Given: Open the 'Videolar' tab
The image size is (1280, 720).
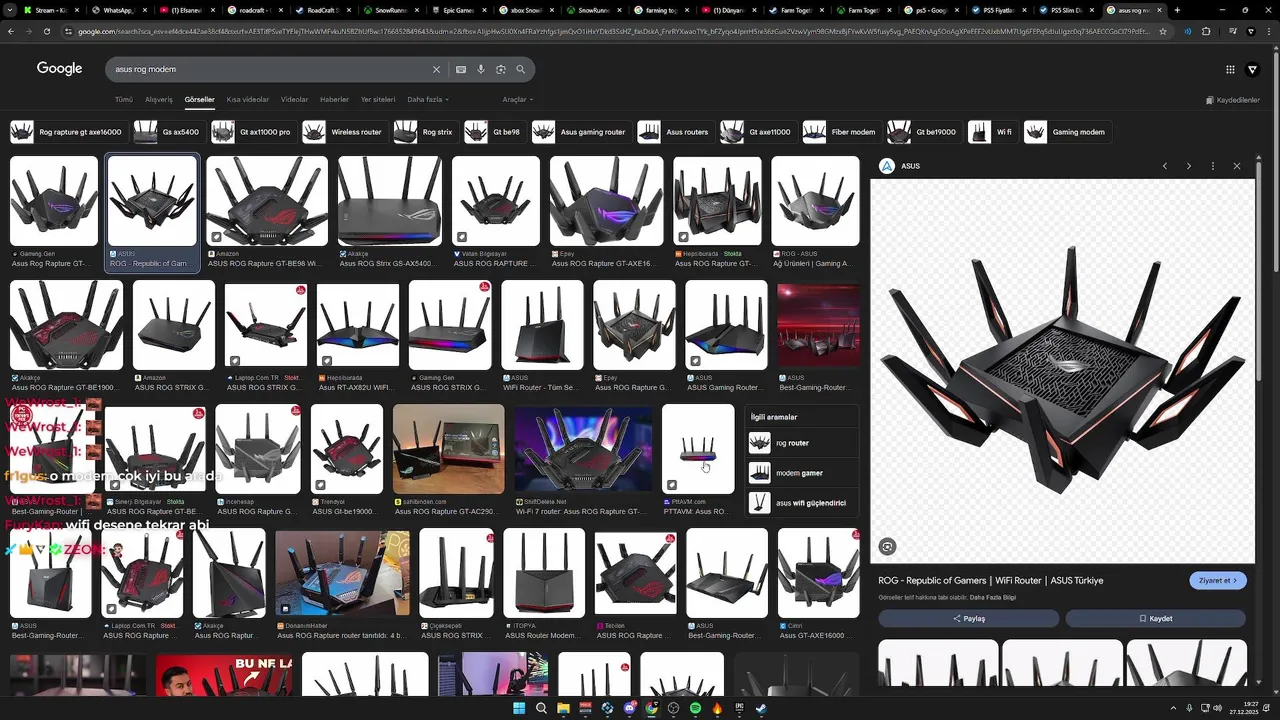Looking at the screenshot, I should (294, 99).
